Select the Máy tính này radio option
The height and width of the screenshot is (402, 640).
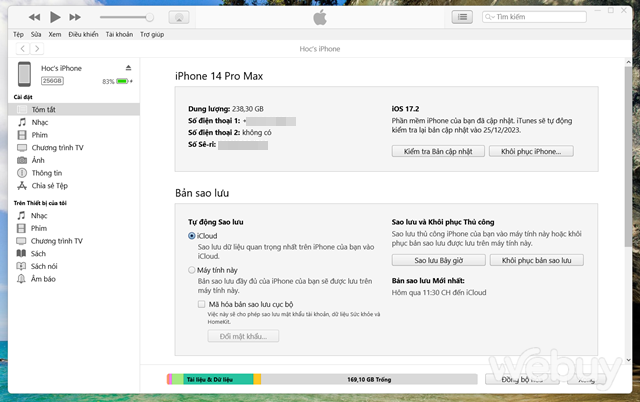192,270
